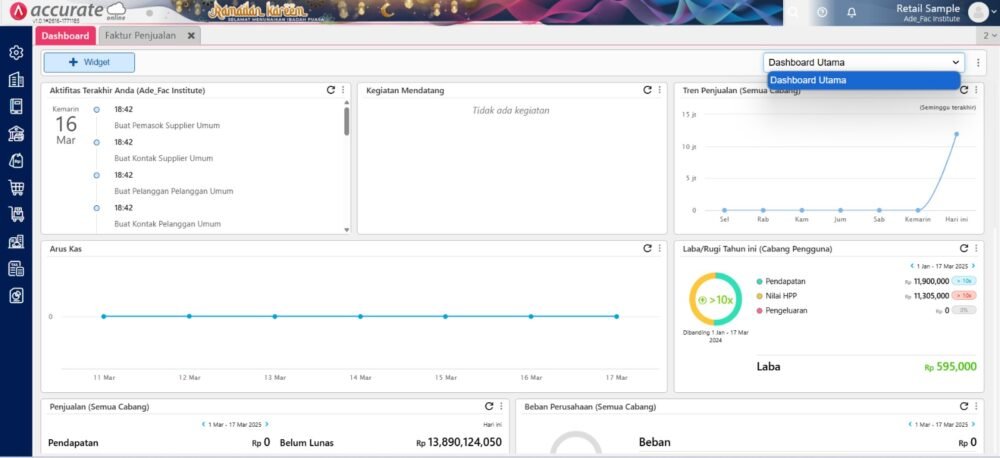1000x458 pixels.
Task: Open Aktifitas Terakhir widget options menu
Action: (343, 90)
